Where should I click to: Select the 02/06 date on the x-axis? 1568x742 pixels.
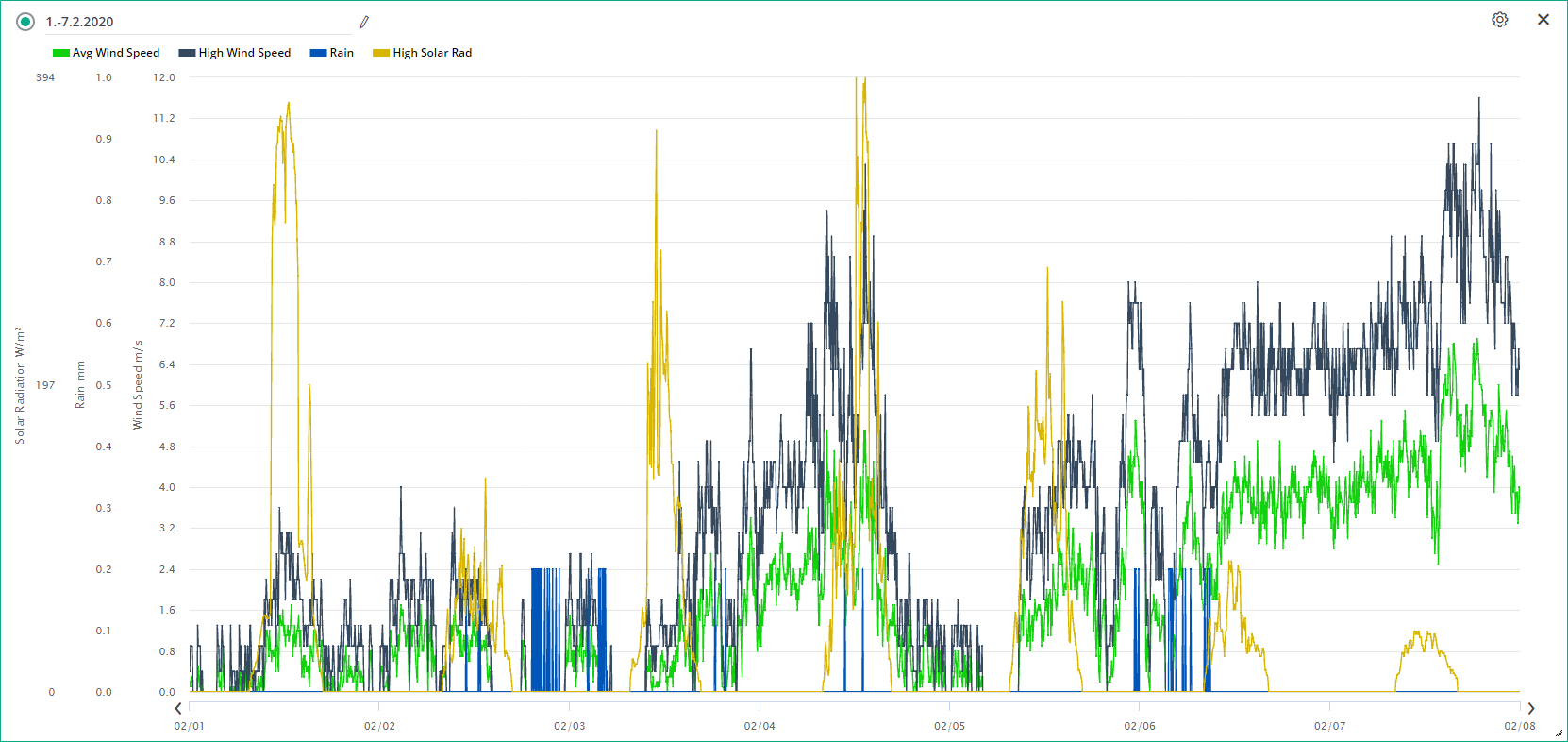click(1140, 726)
